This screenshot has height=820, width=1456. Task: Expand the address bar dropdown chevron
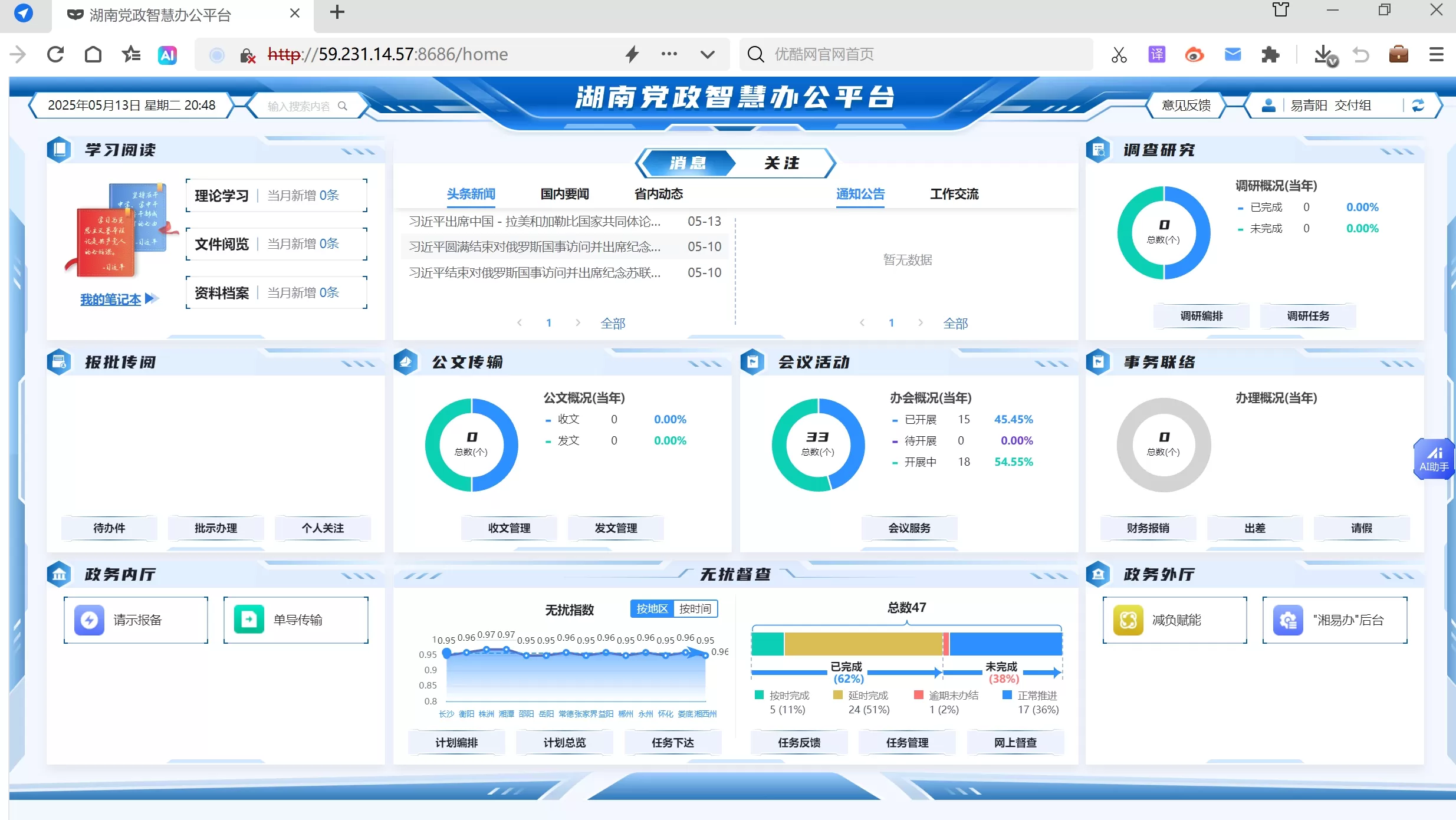[707, 55]
